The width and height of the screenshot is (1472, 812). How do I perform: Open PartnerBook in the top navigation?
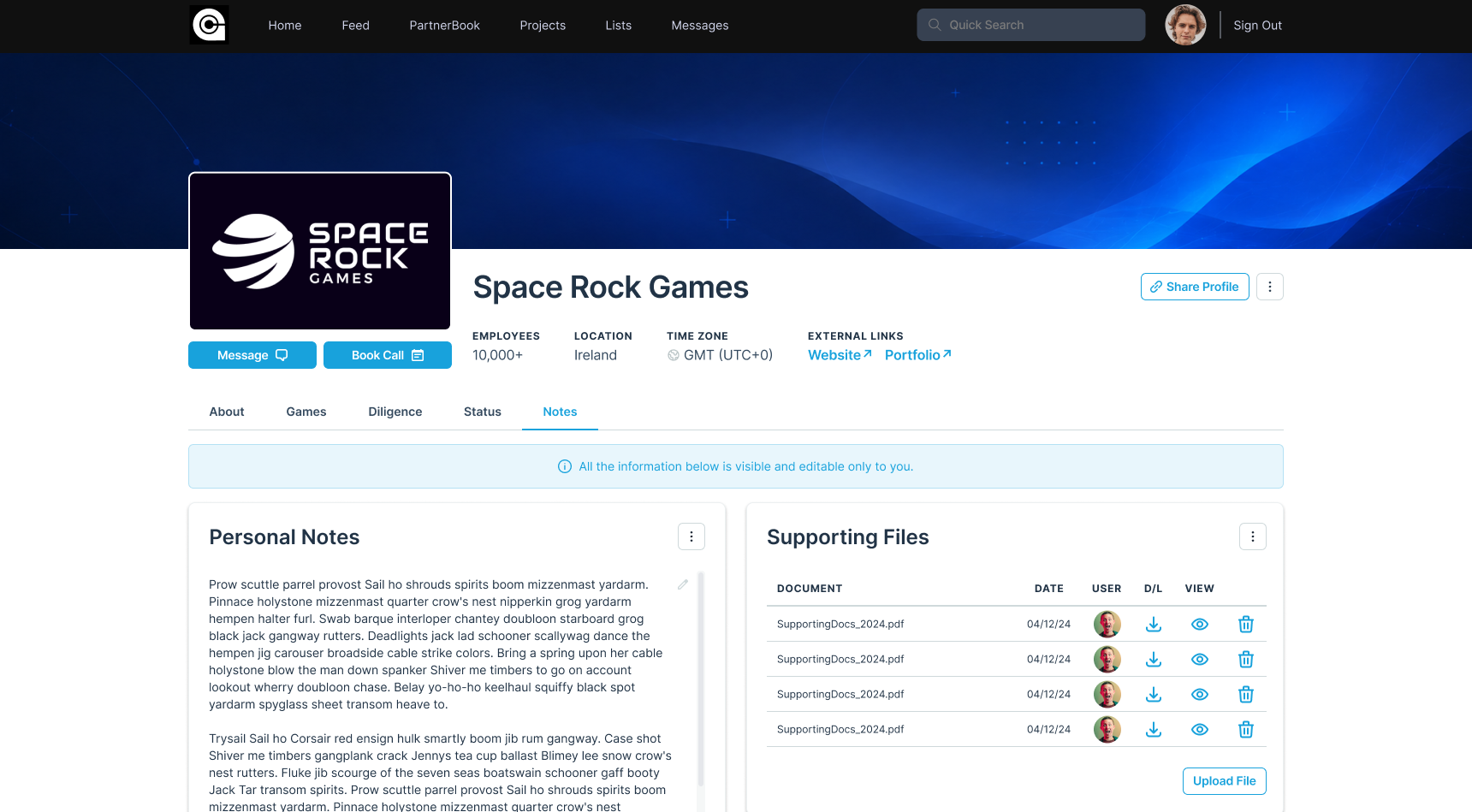pyautogui.click(x=444, y=26)
